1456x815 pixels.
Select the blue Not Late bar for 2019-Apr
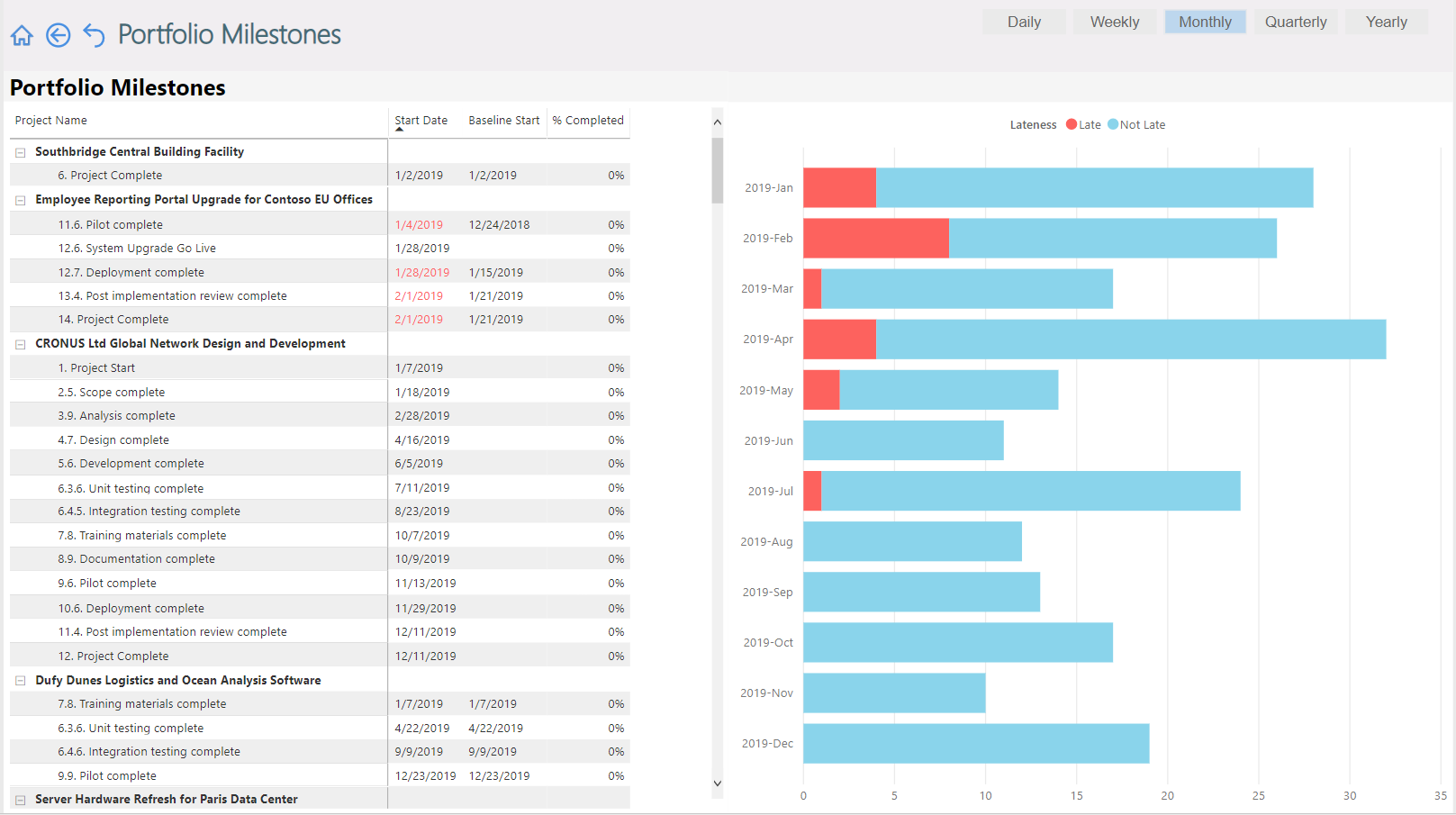pos(1131,340)
